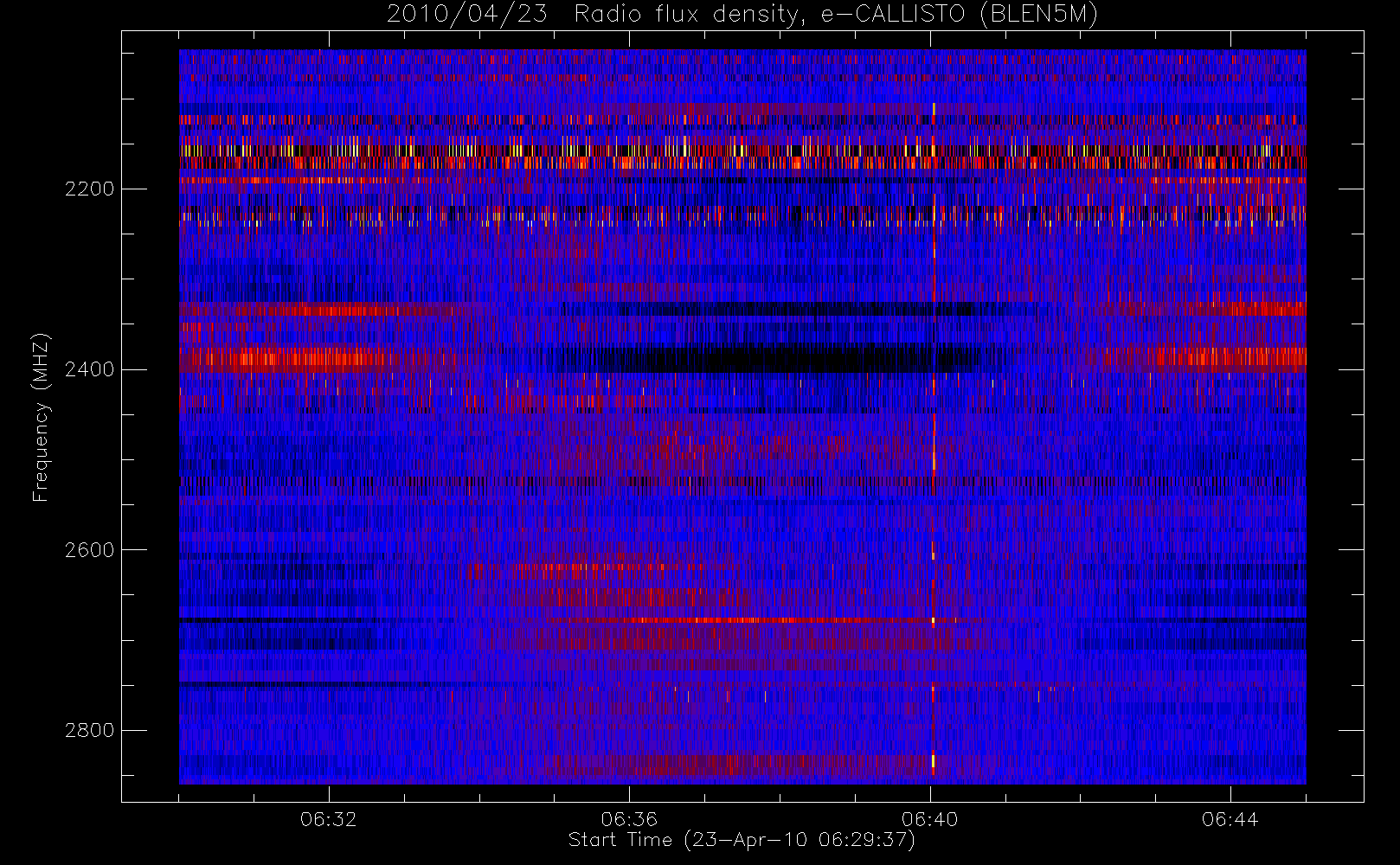Click the 'Start Time (23-Apr-10 06:29:37)' x-axis label
Viewport: 1400px width, 865px height.
coord(742,840)
